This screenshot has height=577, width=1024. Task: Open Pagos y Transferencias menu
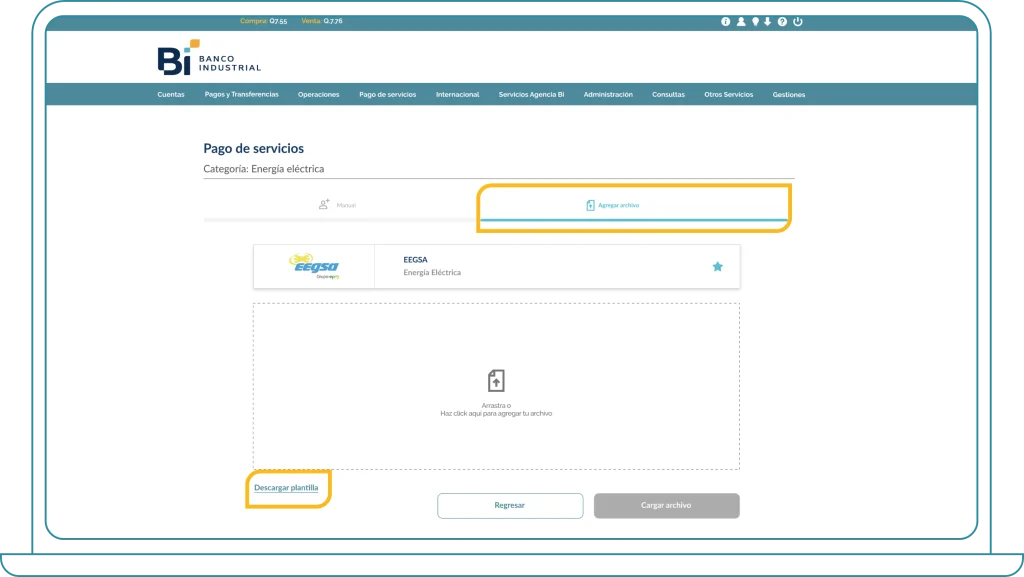241,95
